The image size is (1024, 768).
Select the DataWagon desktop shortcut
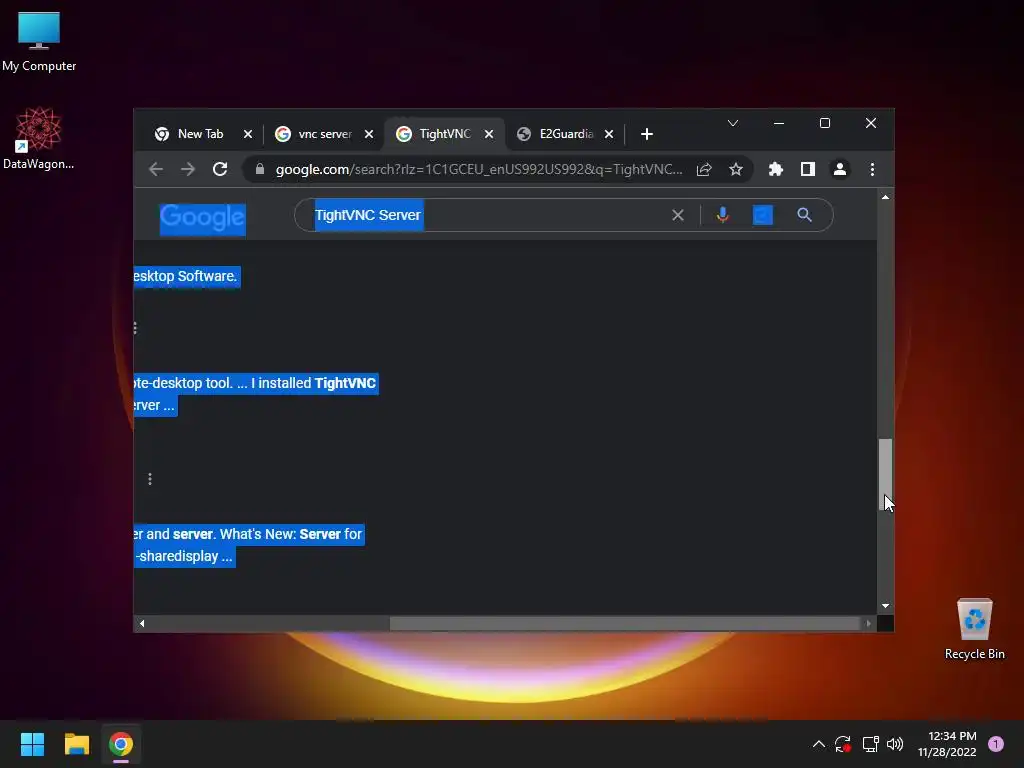pos(39,139)
